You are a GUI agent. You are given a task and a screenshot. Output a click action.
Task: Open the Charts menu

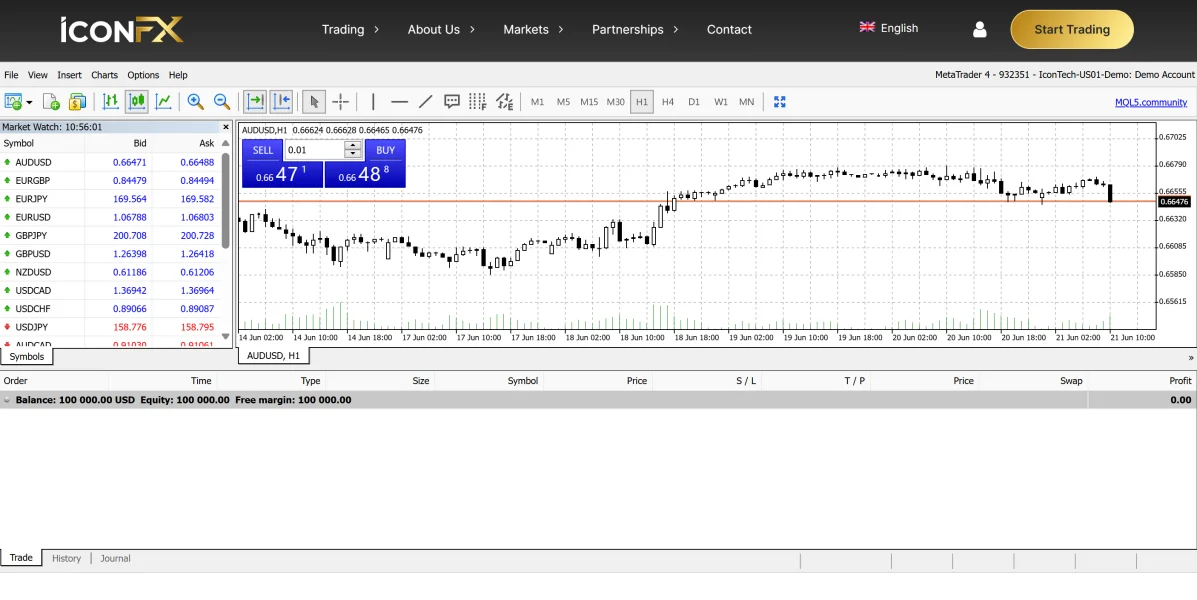point(104,75)
